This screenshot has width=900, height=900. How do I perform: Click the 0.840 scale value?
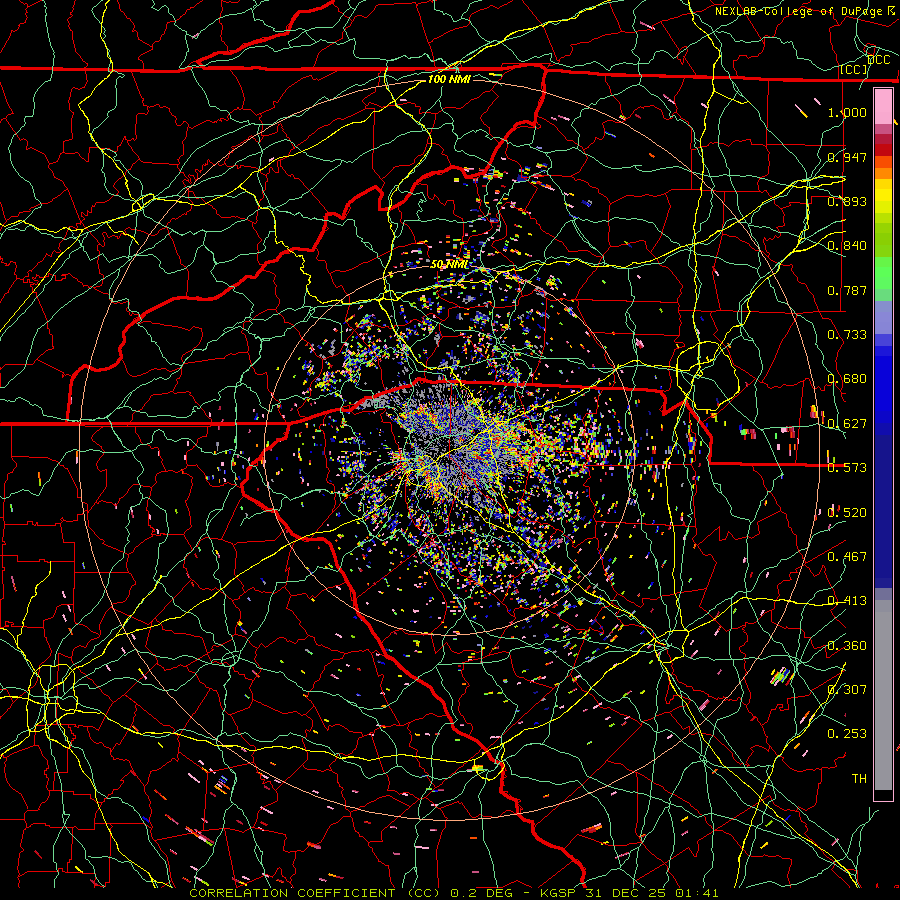click(847, 246)
